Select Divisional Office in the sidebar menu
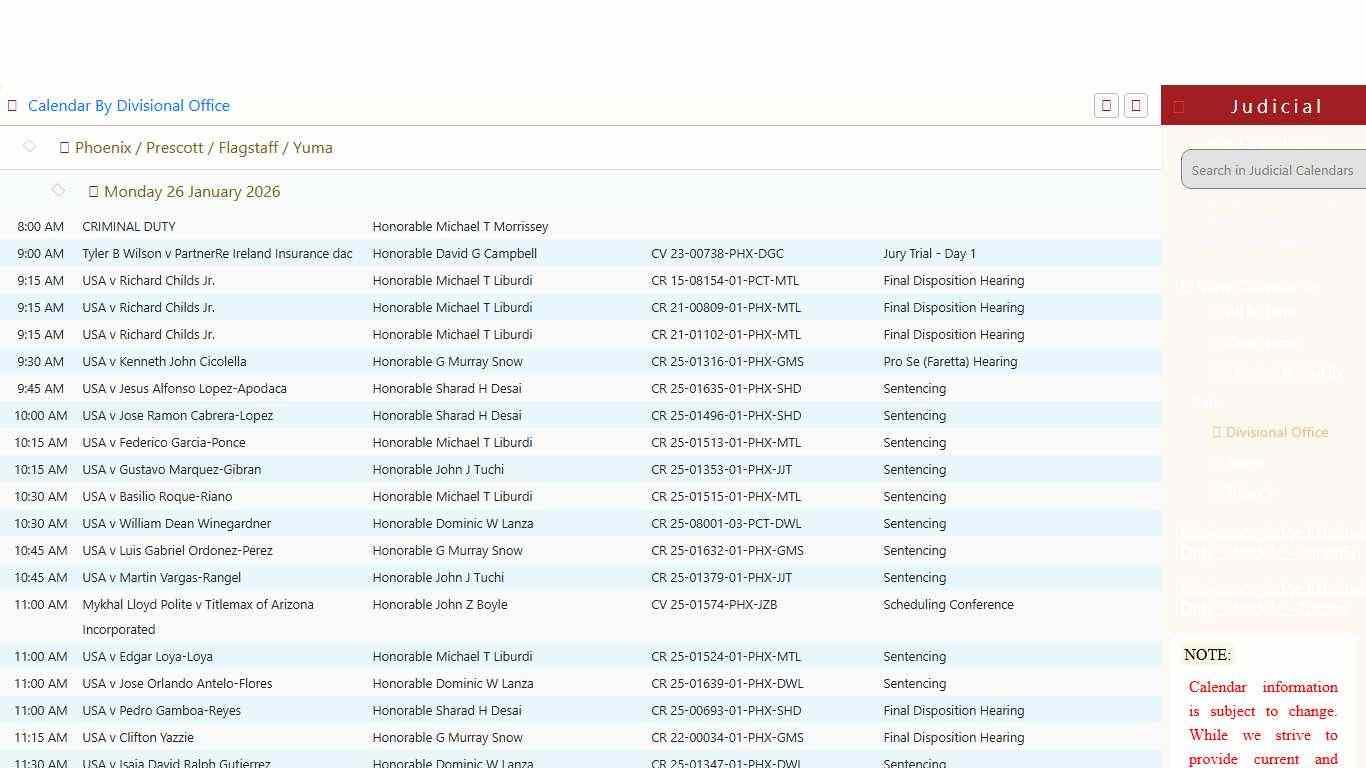This screenshot has width=1366, height=768. tap(1276, 433)
